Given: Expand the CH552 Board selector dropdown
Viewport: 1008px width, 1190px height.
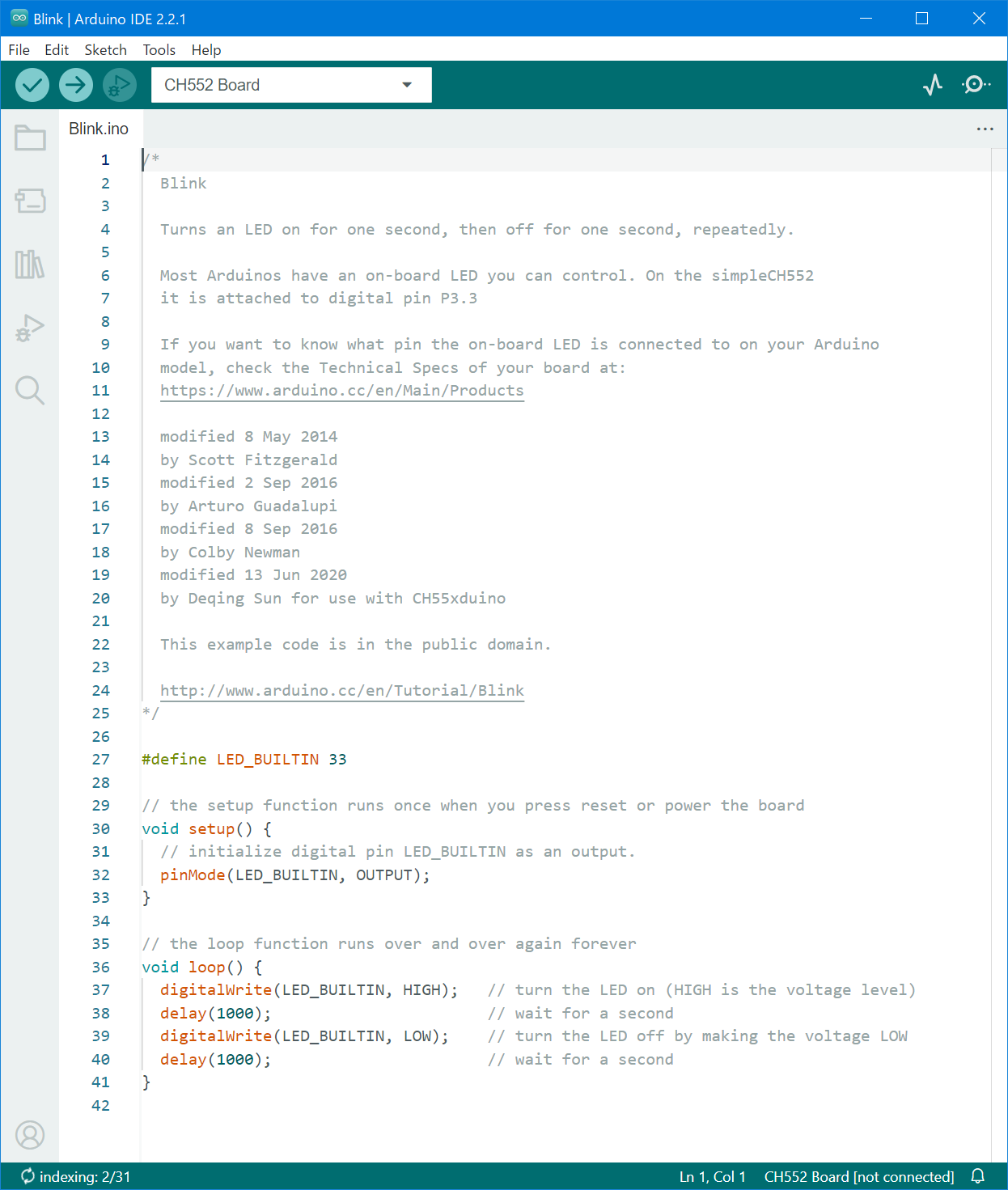Looking at the screenshot, I should (x=291, y=85).
